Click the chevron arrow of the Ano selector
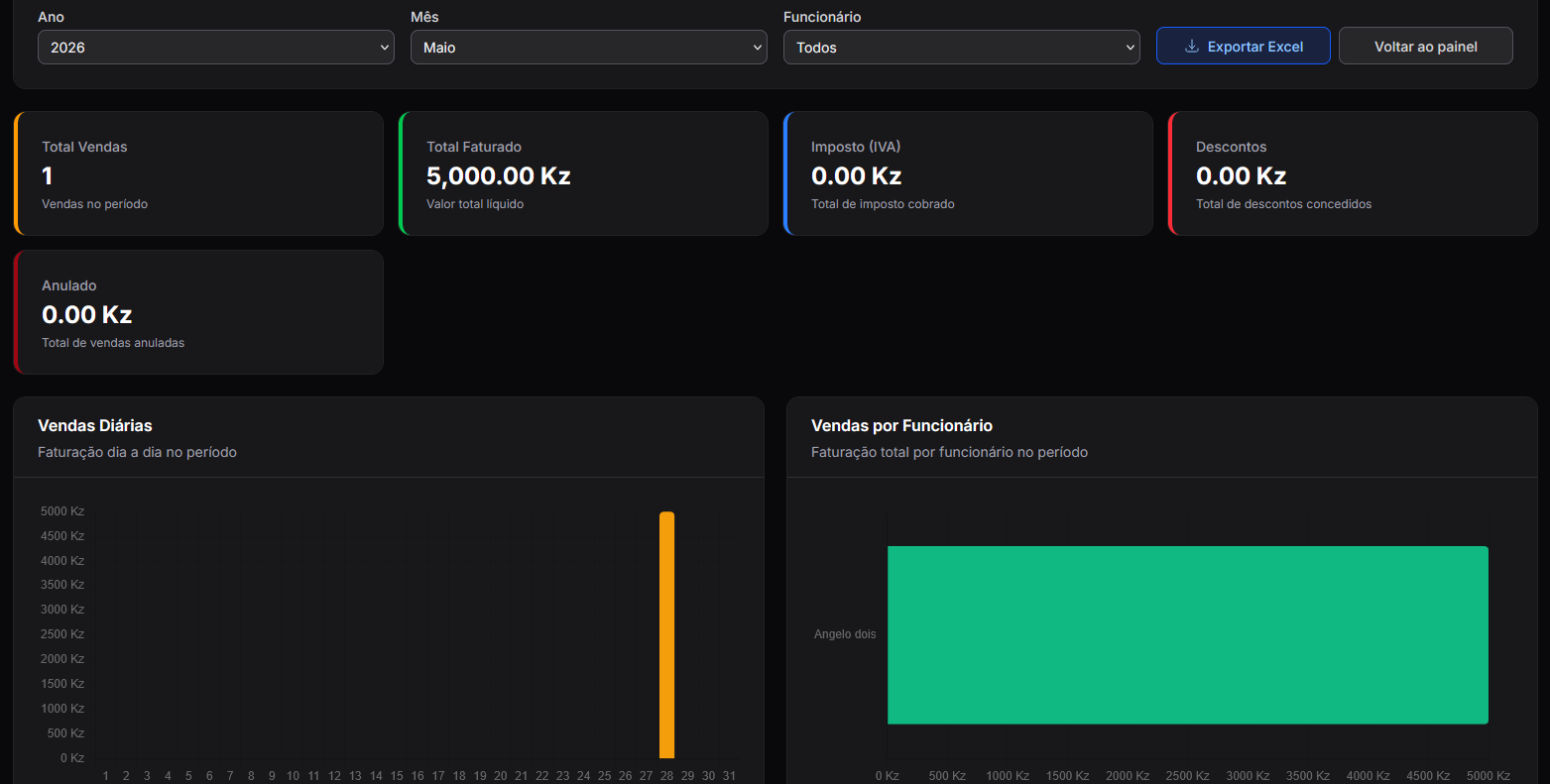 [385, 48]
